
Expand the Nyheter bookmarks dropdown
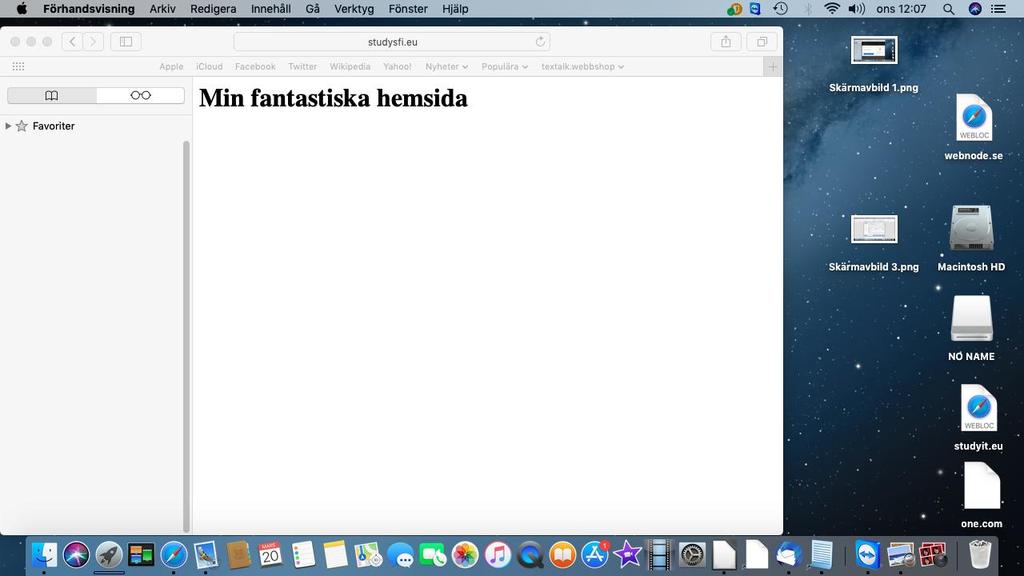coord(446,67)
